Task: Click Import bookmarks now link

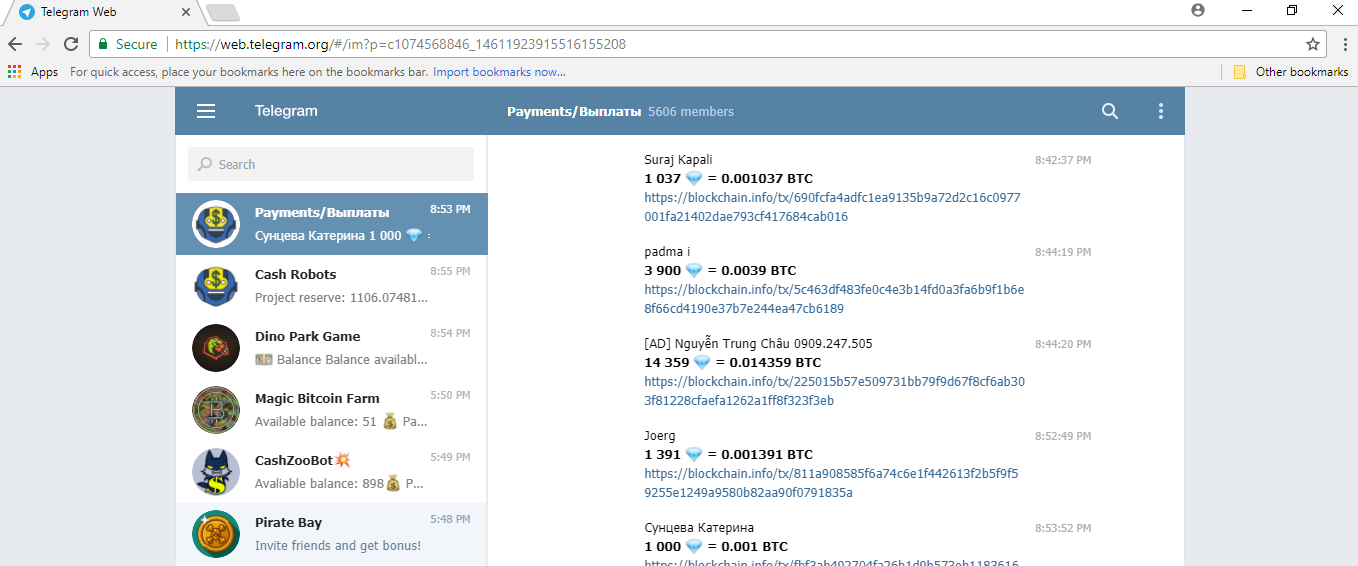Action: point(499,72)
